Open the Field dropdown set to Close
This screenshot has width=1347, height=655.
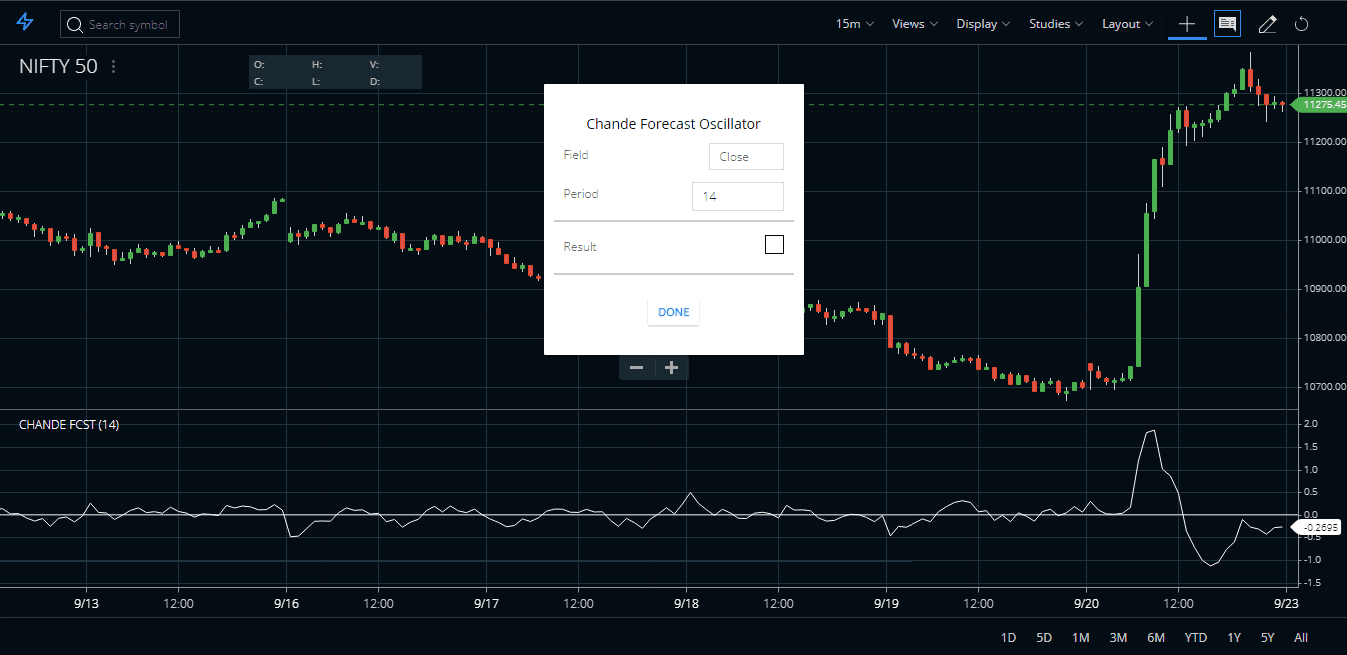point(746,157)
